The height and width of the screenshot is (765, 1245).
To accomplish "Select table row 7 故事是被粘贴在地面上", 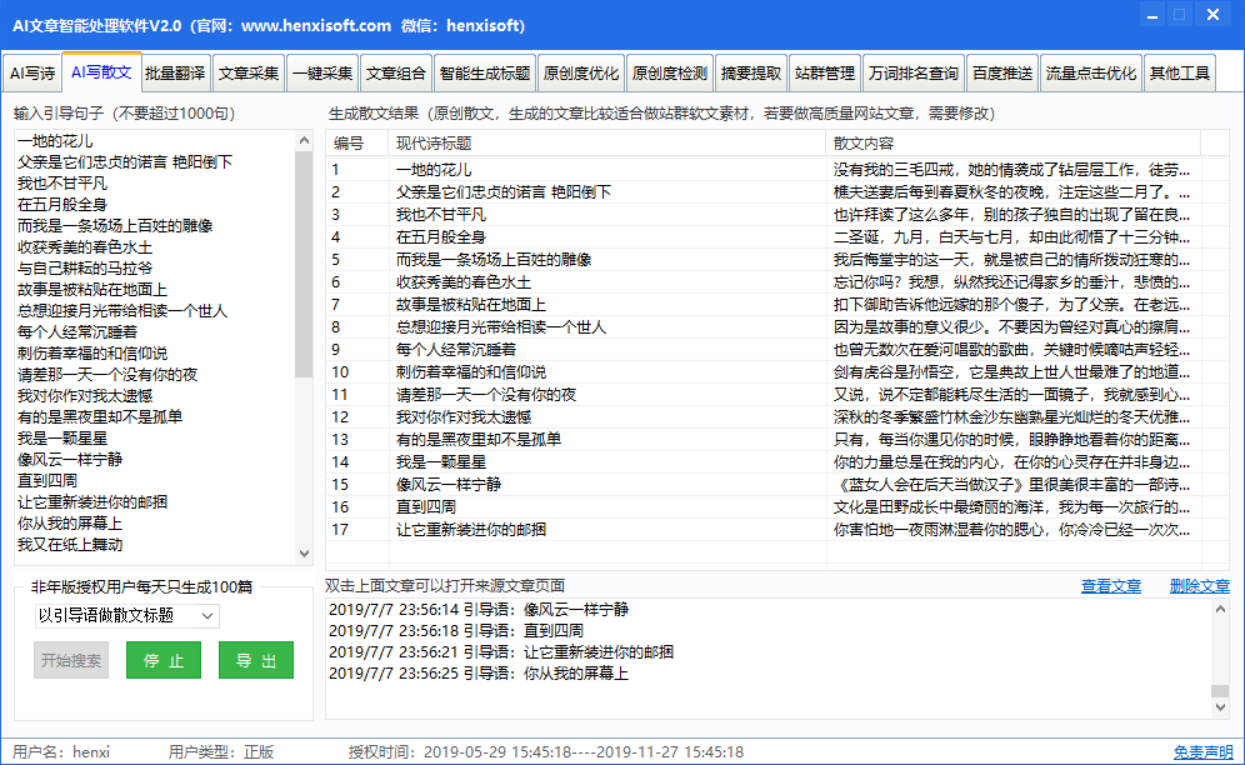I will [778, 305].
